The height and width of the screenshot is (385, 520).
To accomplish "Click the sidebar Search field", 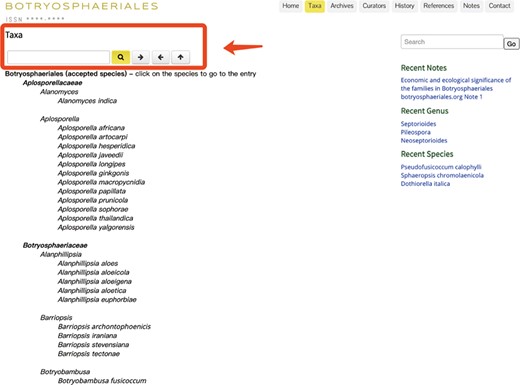I will [452, 42].
